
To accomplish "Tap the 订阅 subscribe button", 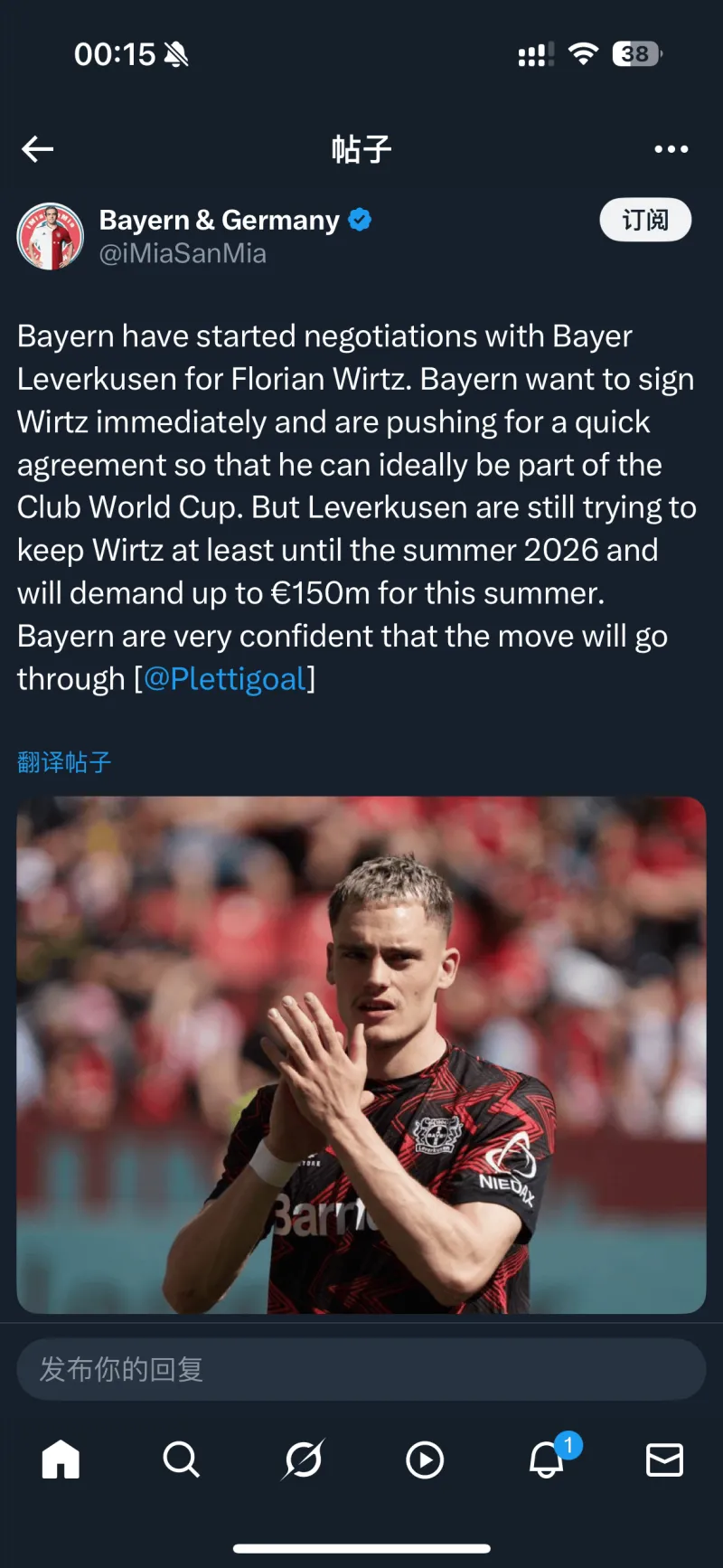I will [645, 220].
